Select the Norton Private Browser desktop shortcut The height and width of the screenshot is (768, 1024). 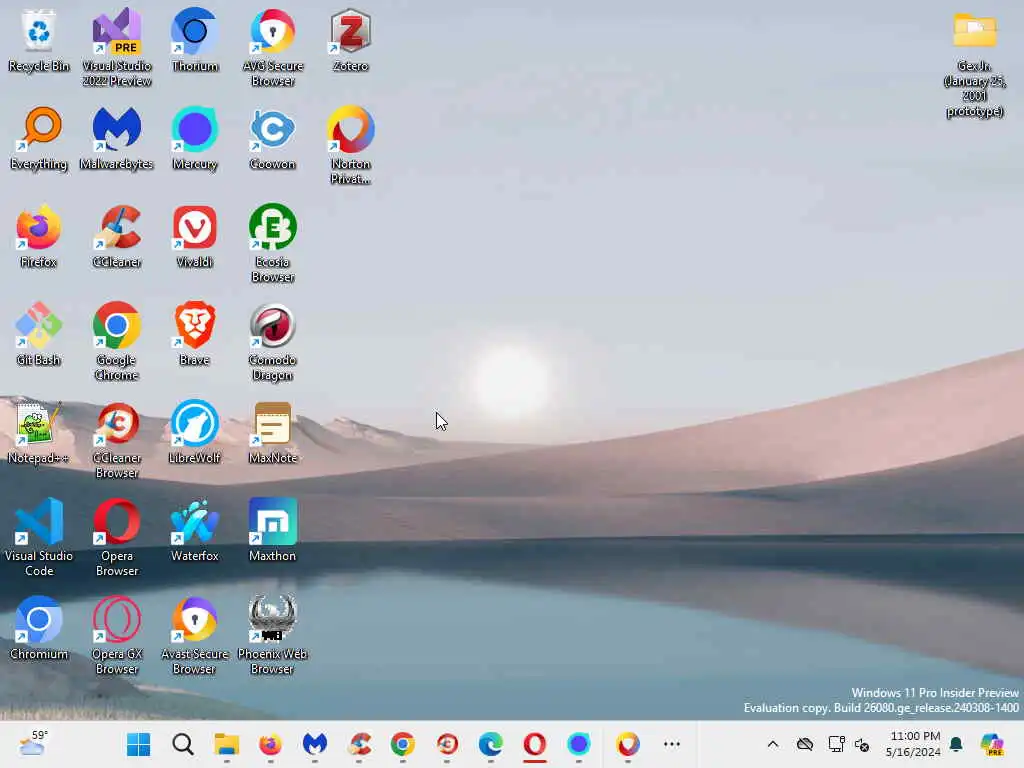tap(351, 145)
